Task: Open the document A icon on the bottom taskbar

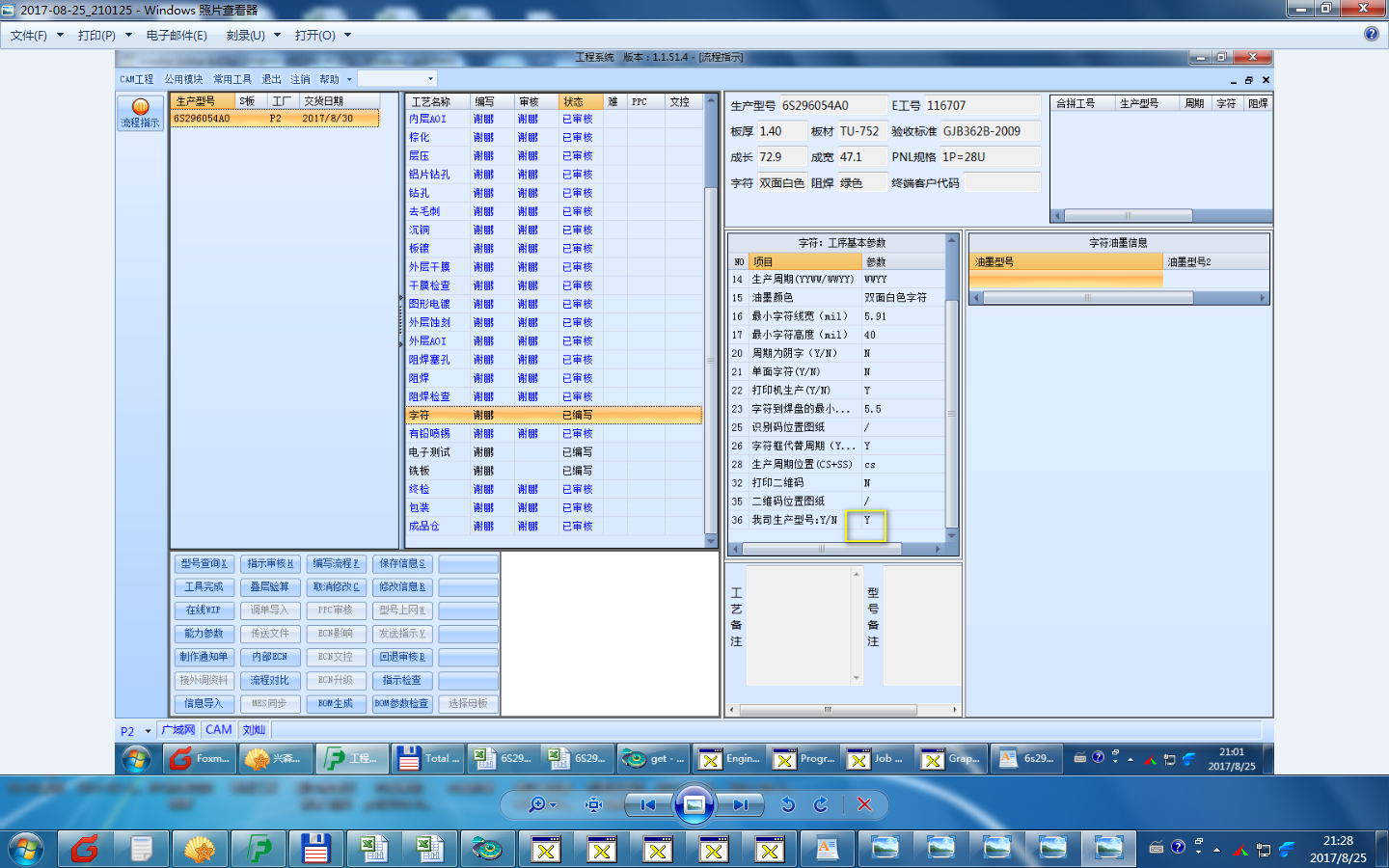Action: point(827,850)
